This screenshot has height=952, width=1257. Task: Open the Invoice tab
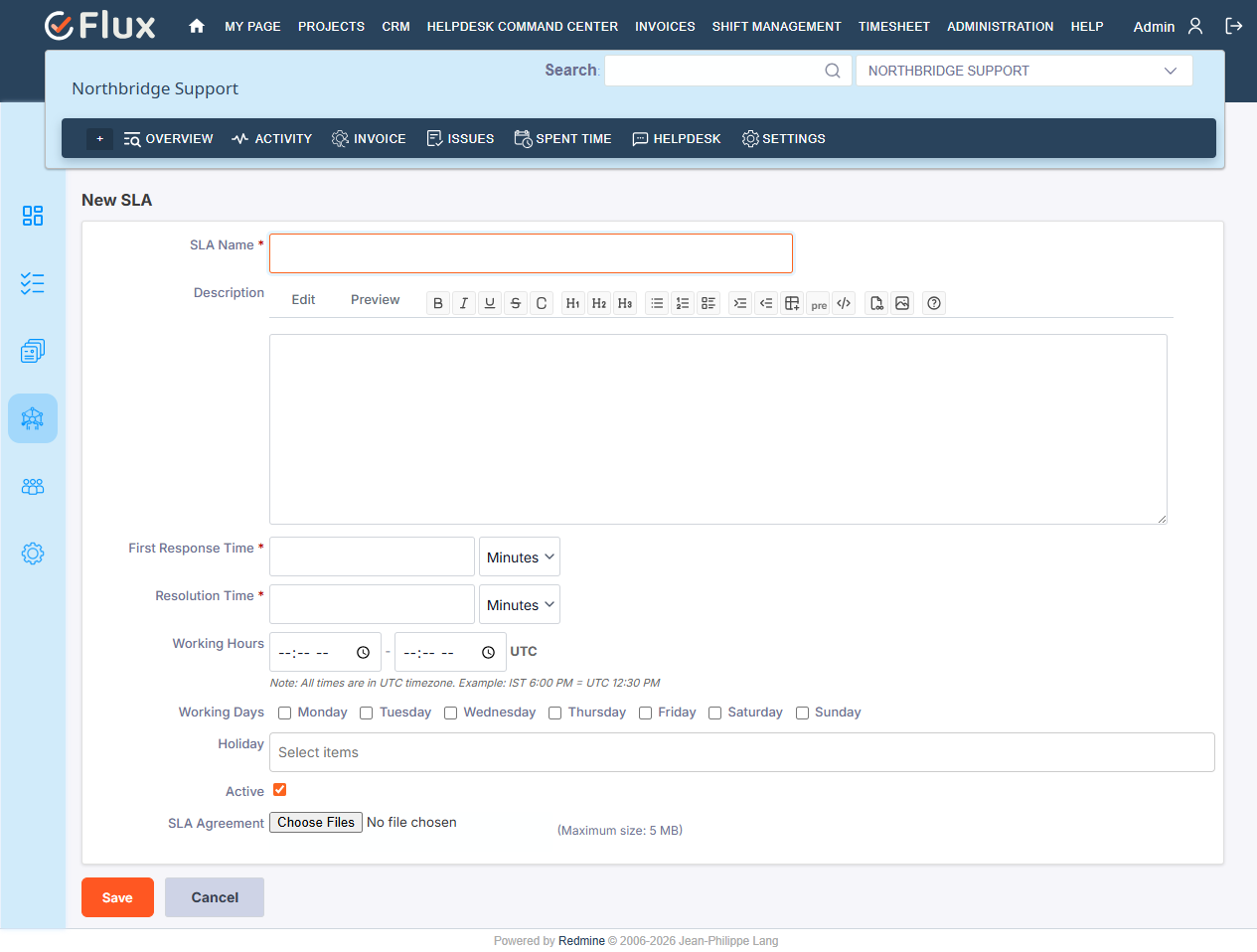369,139
